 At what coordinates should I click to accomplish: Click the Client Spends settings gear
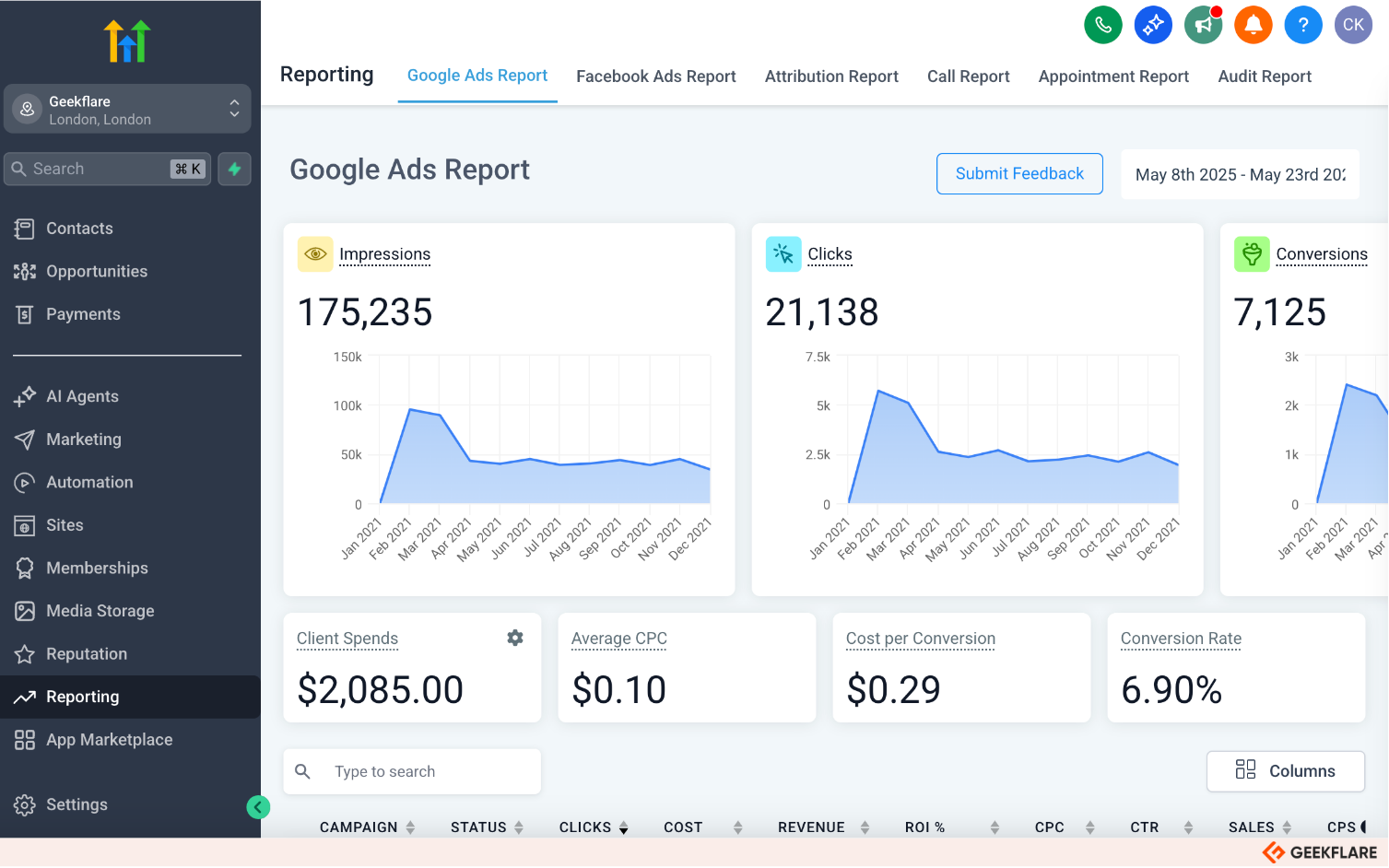[x=515, y=638]
